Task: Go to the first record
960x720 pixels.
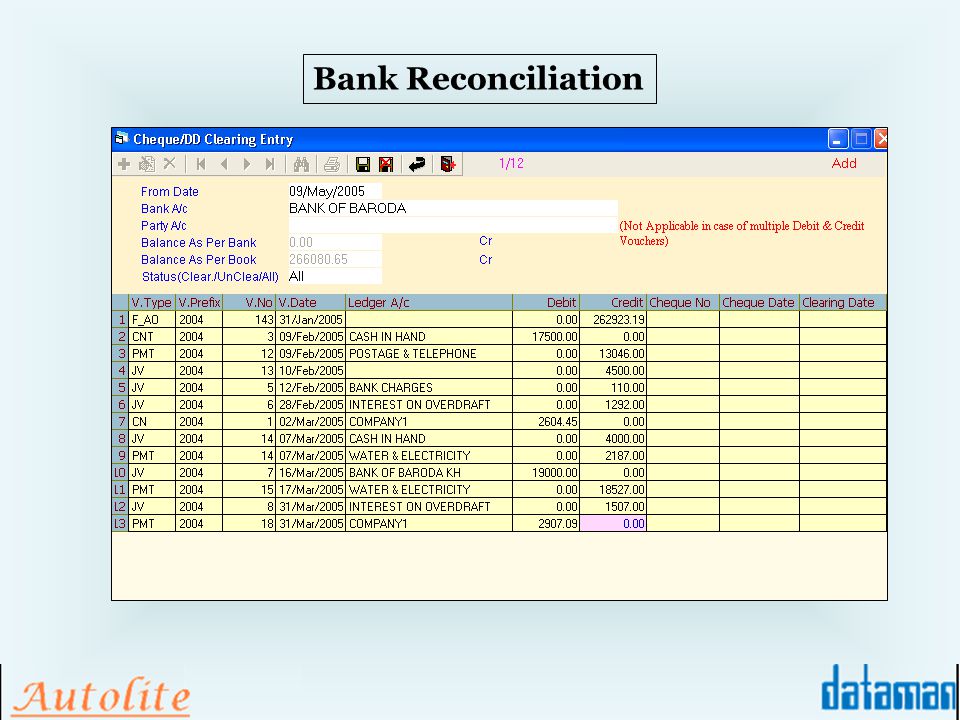Action: (x=200, y=164)
